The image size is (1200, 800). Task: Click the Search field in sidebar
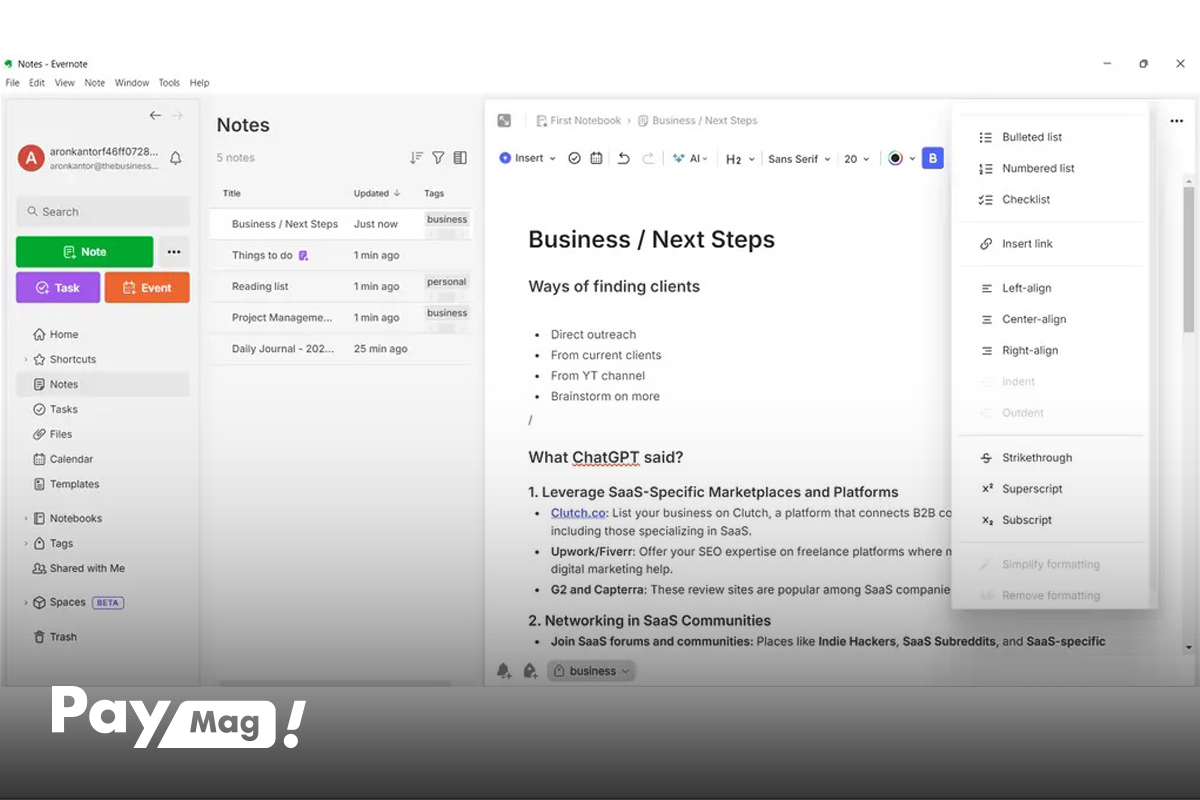pyautogui.click(x=102, y=212)
